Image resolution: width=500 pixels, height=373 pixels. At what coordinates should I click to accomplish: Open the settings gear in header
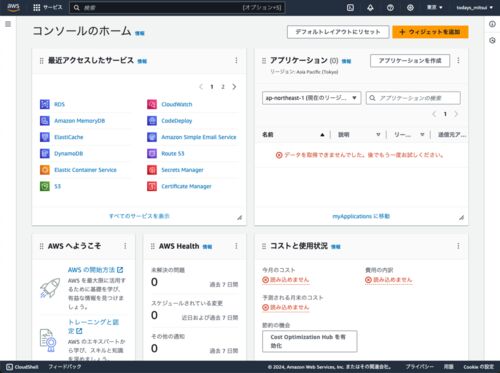(x=410, y=7)
